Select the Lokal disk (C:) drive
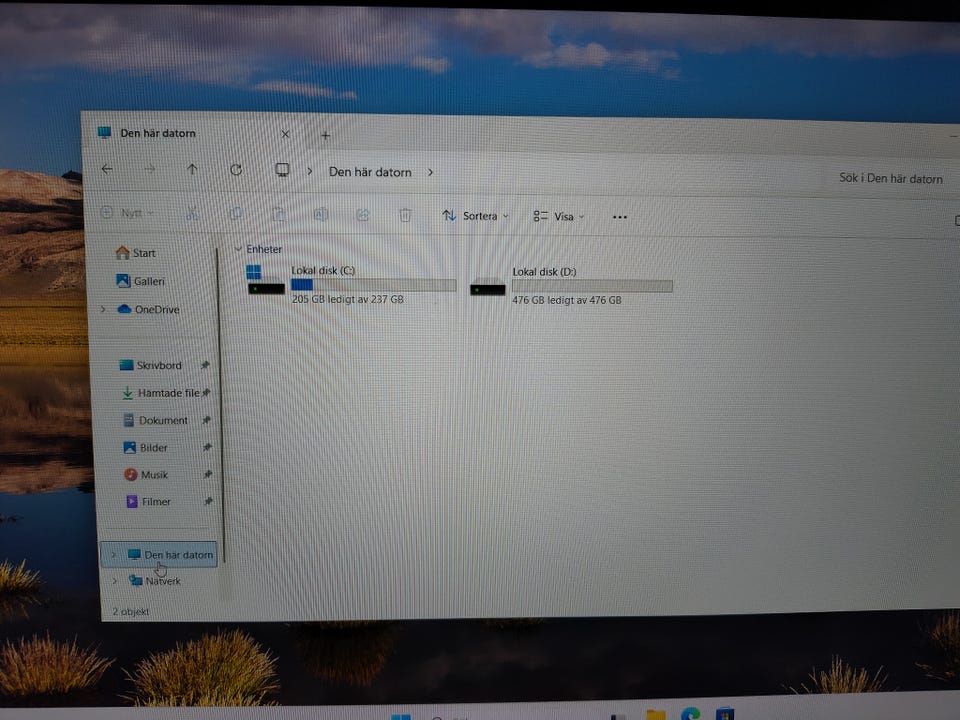The image size is (960, 720). 351,284
